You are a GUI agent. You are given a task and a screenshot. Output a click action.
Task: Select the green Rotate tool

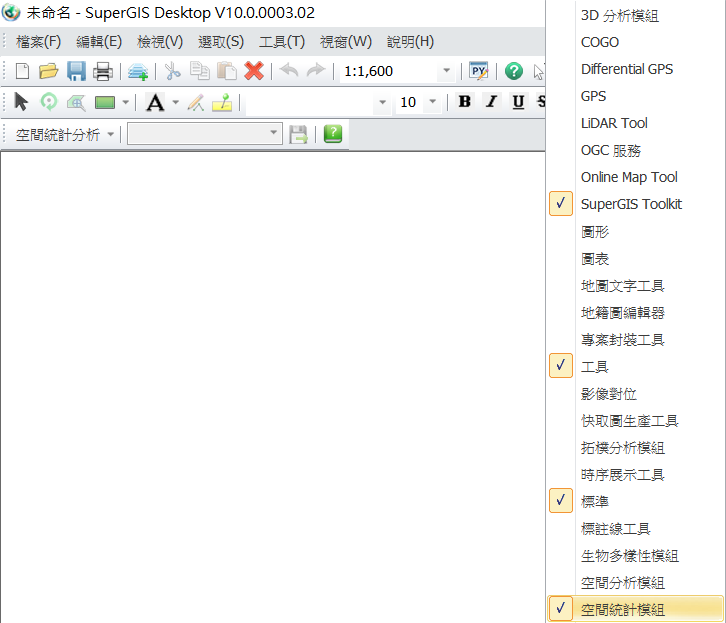49,102
